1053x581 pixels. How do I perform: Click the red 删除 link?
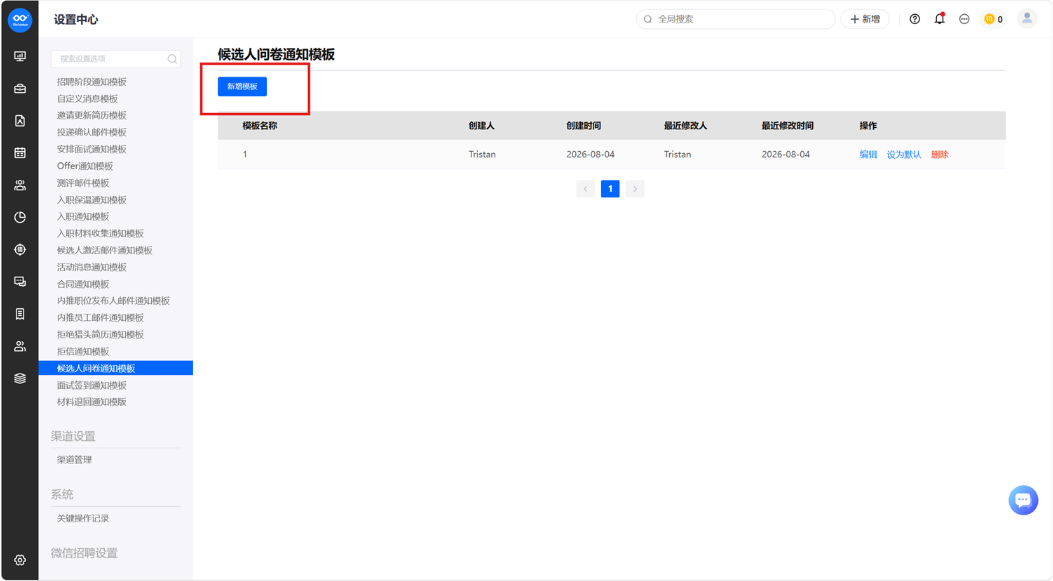tap(940, 154)
